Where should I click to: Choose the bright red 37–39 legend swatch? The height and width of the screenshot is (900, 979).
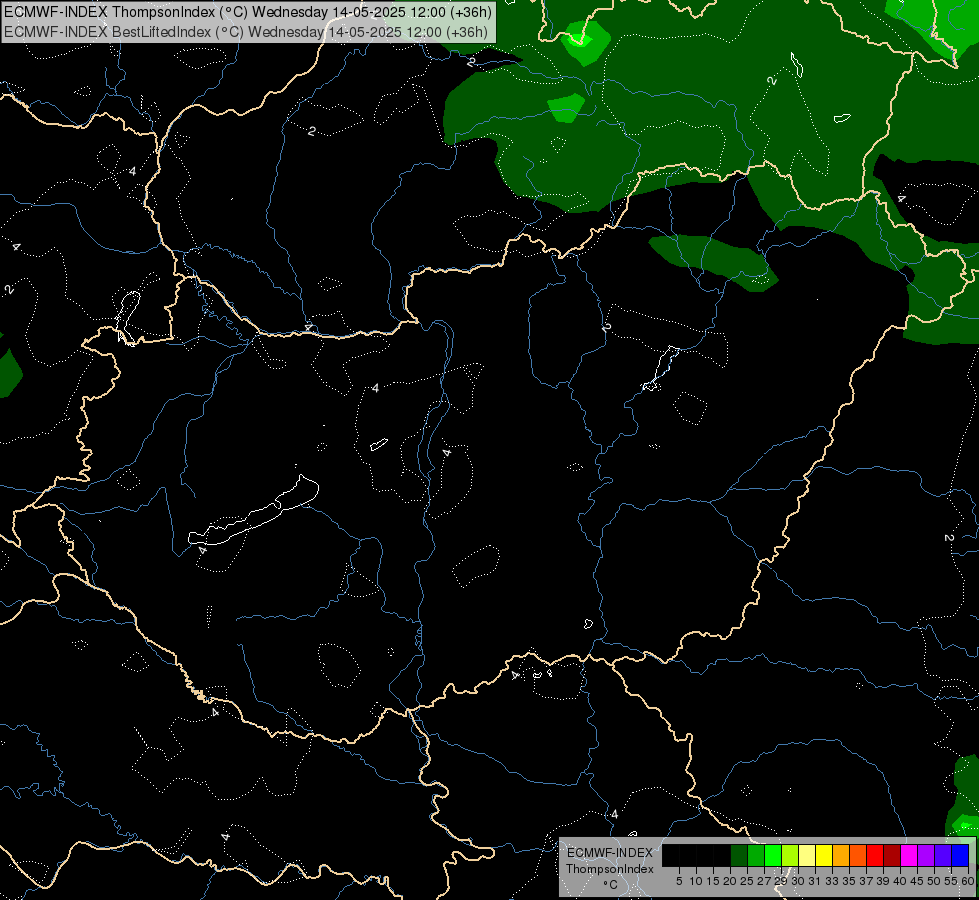tap(875, 855)
